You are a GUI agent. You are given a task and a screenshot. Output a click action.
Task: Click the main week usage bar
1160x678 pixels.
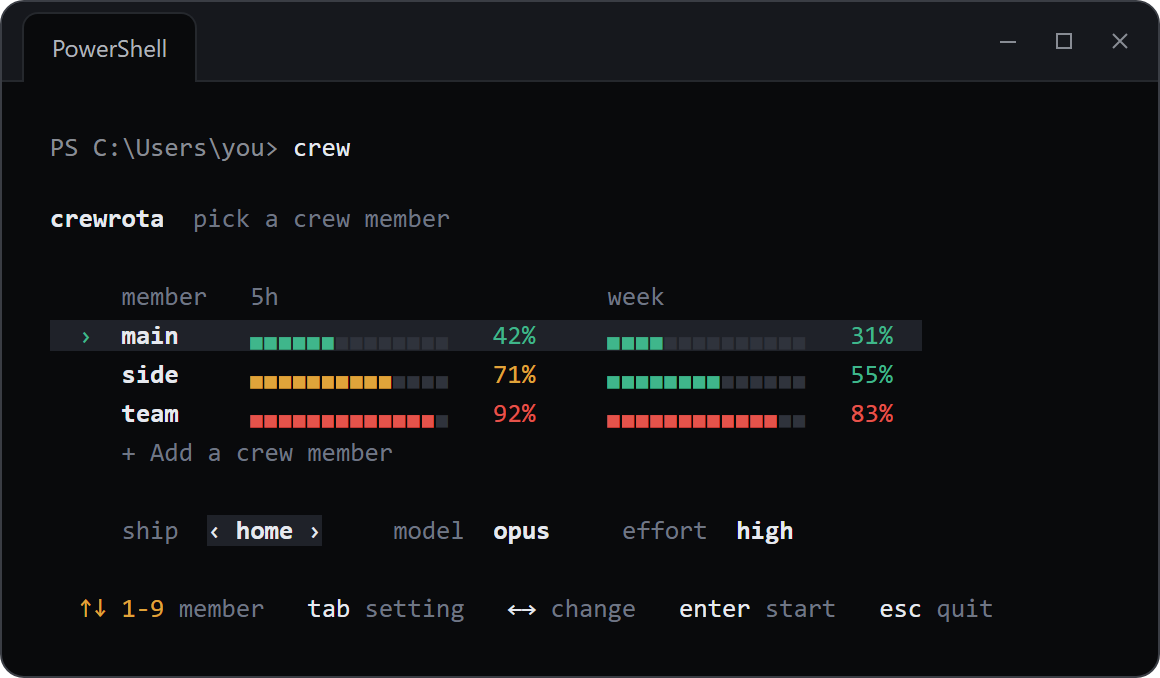tap(706, 343)
